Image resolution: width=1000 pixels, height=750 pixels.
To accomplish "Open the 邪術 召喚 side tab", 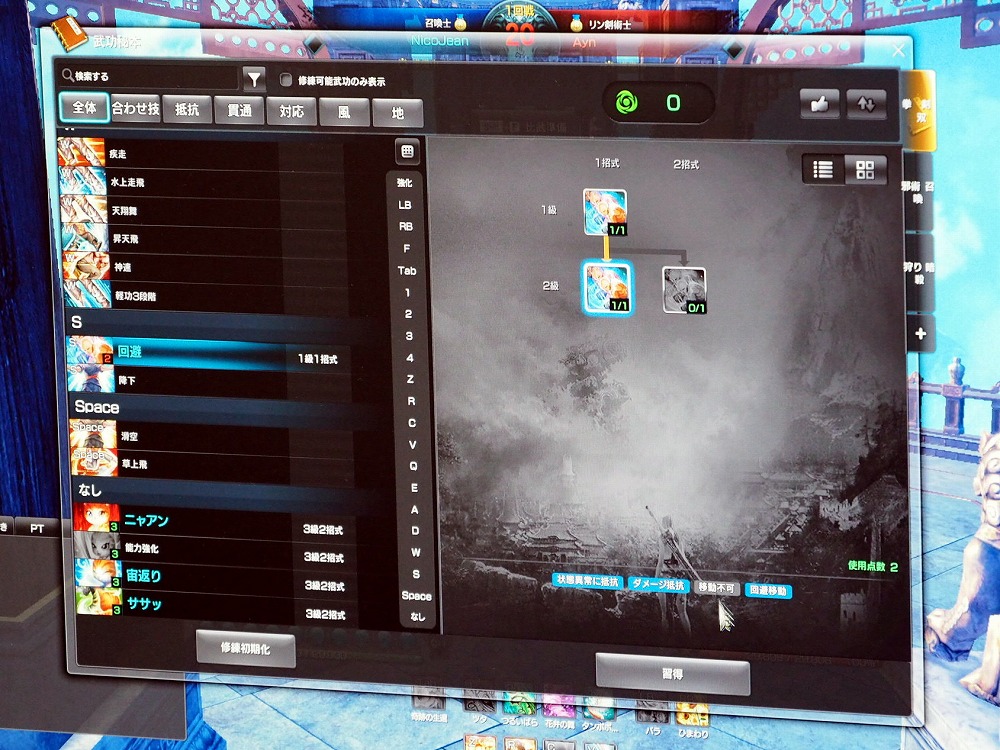I will (918, 193).
